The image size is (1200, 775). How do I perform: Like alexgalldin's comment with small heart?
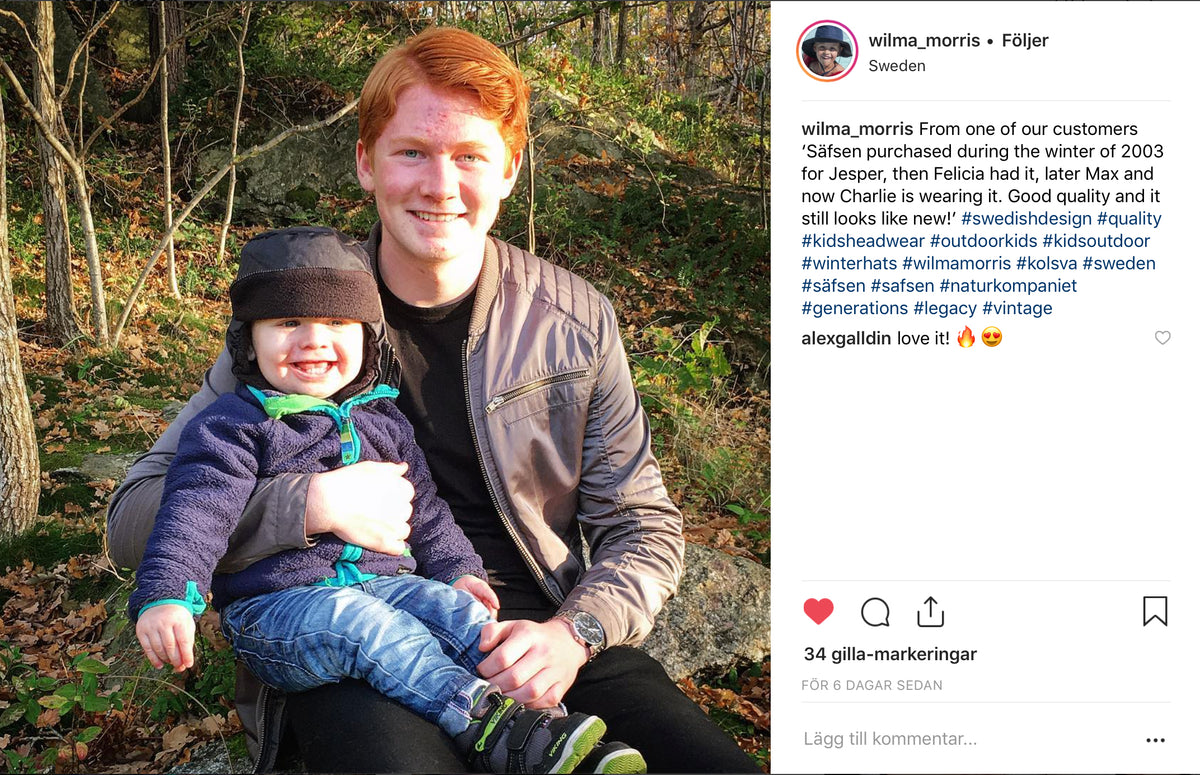click(1162, 338)
